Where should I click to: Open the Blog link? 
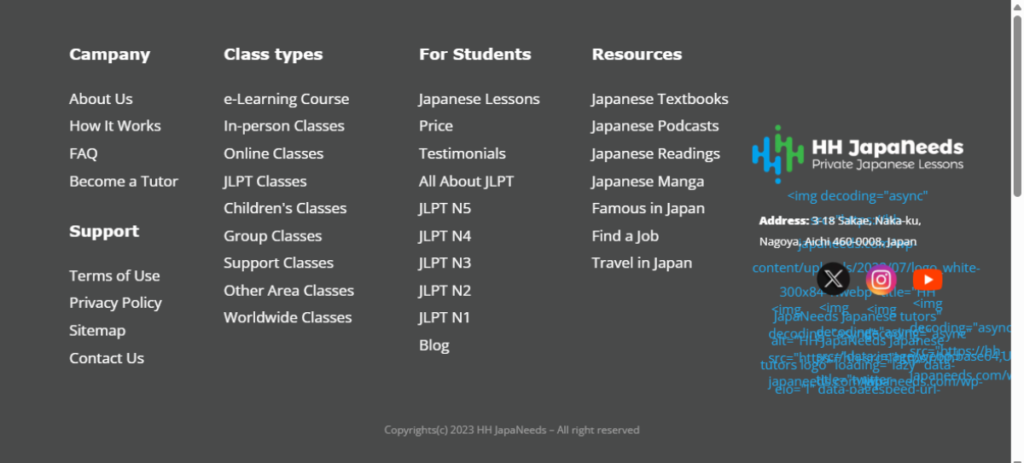click(434, 345)
